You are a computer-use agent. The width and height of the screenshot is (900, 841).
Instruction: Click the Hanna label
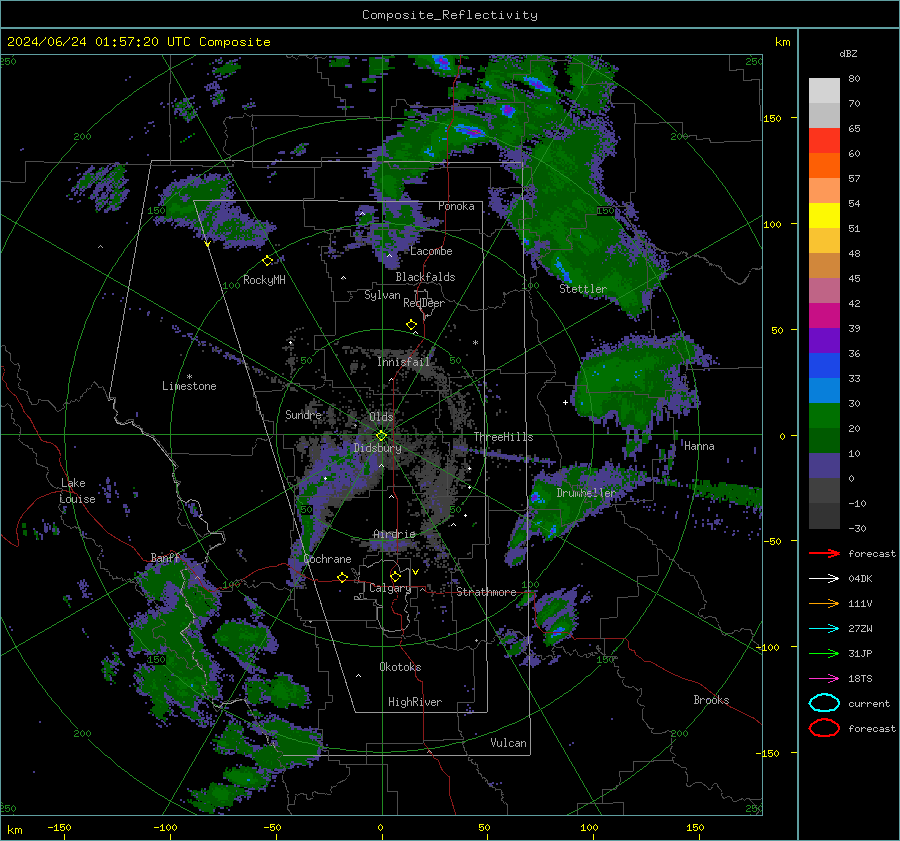pos(699,446)
